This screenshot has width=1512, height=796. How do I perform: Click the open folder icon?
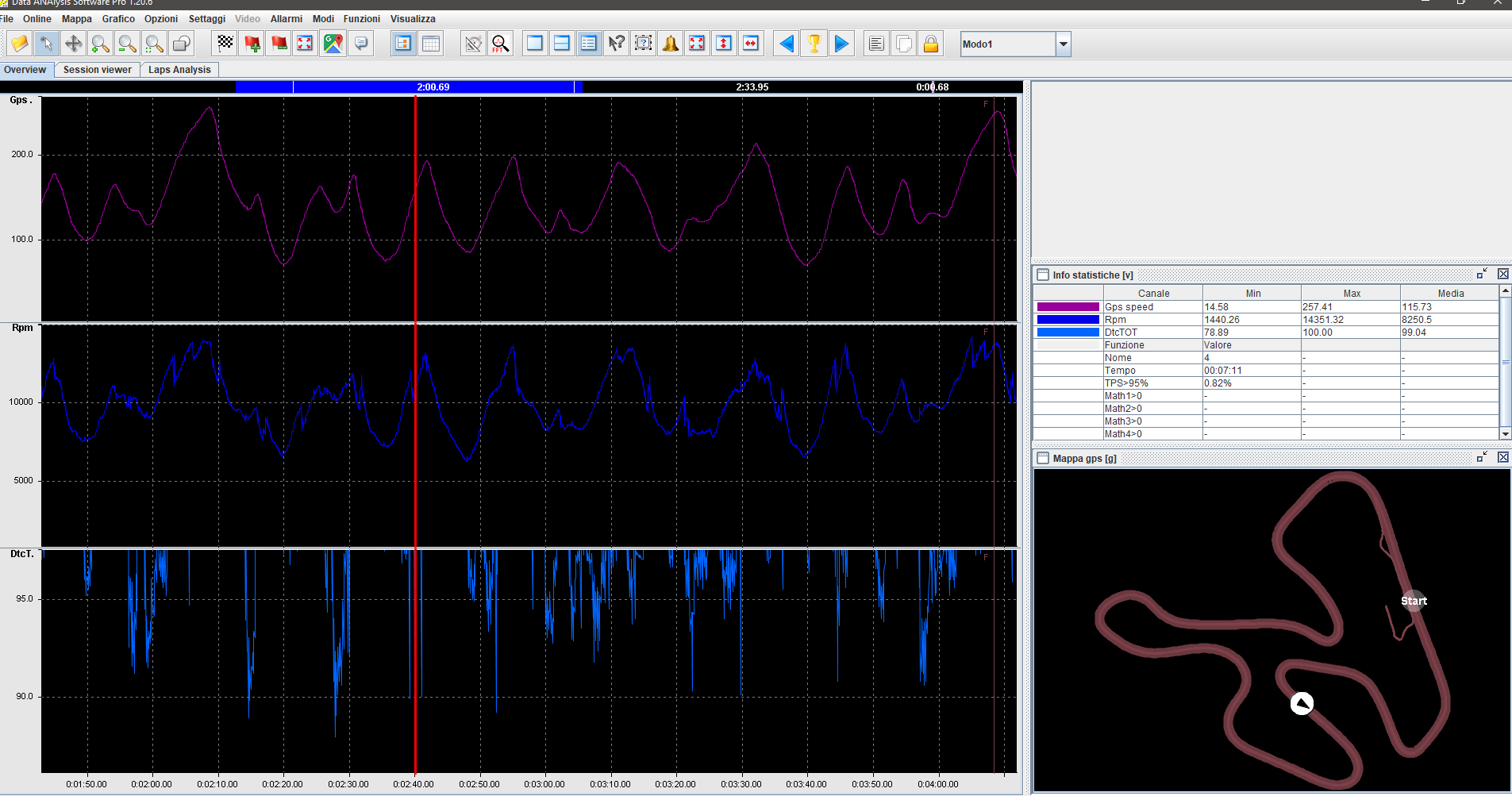tap(20, 44)
